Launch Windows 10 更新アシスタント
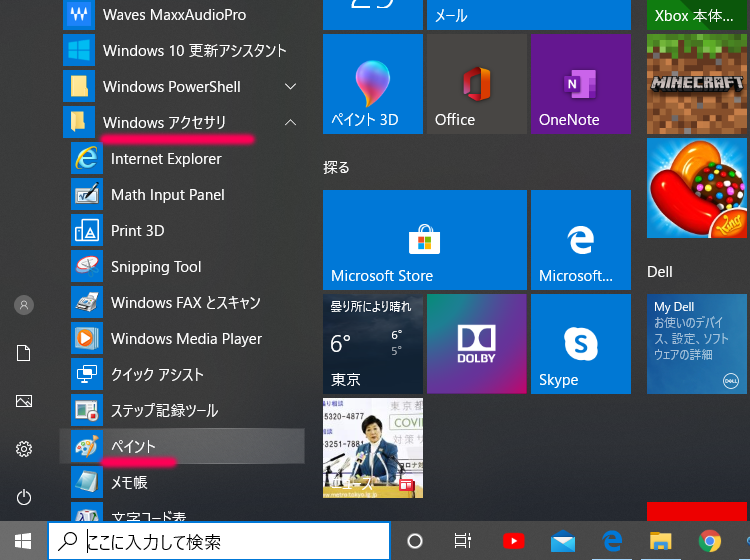This screenshot has height=560, width=750. pos(183,50)
